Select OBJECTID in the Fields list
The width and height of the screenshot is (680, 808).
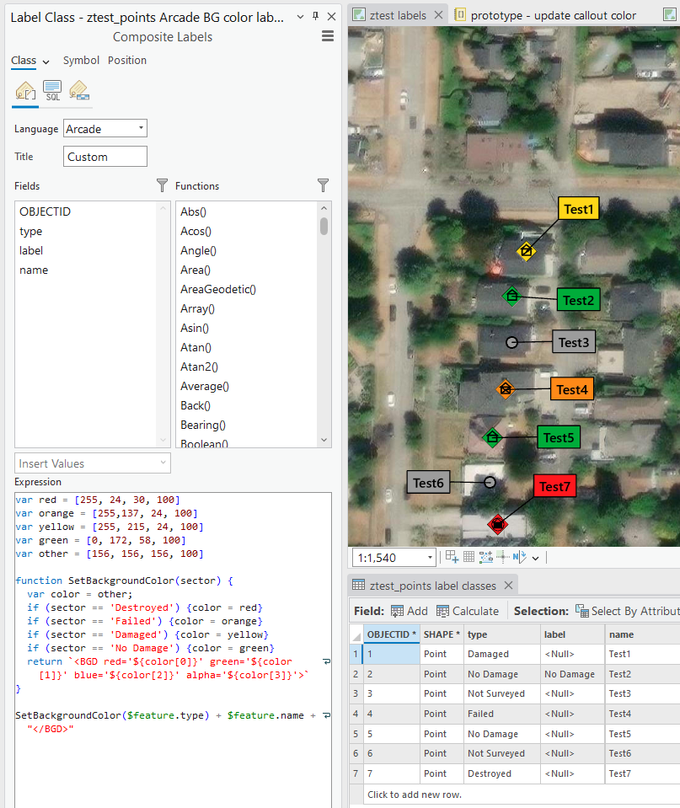coord(45,212)
